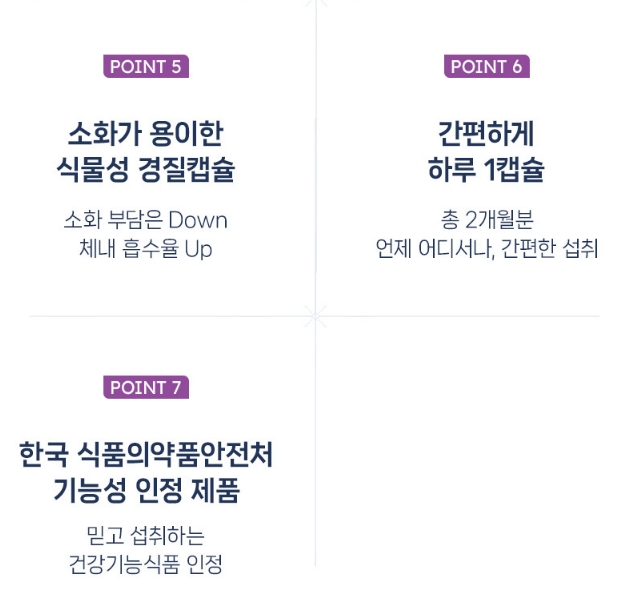The image size is (634, 613).
Task: Select heading line '한국 식품의약품안전처'
Action: click(x=146, y=454)
